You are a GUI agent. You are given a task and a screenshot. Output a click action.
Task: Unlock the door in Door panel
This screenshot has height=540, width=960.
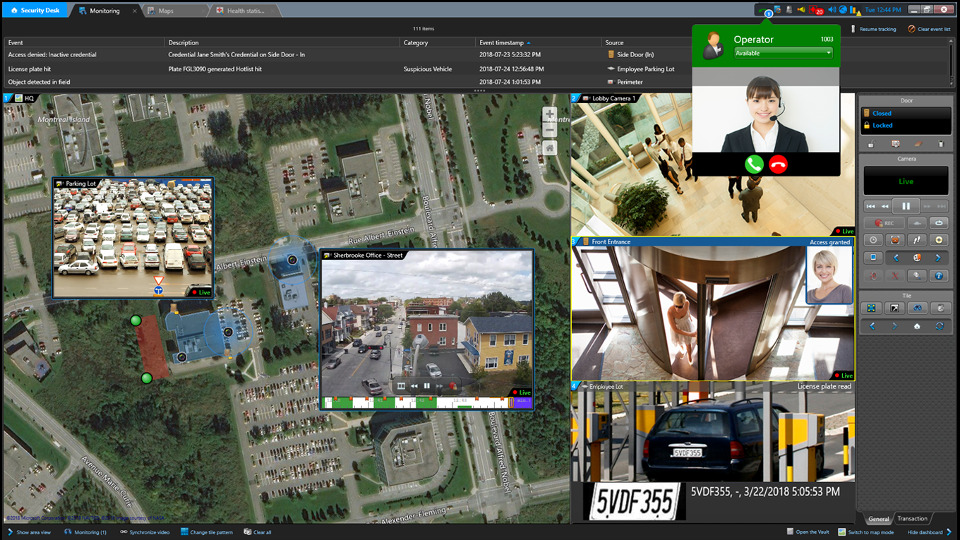click(x=871, y=144)
